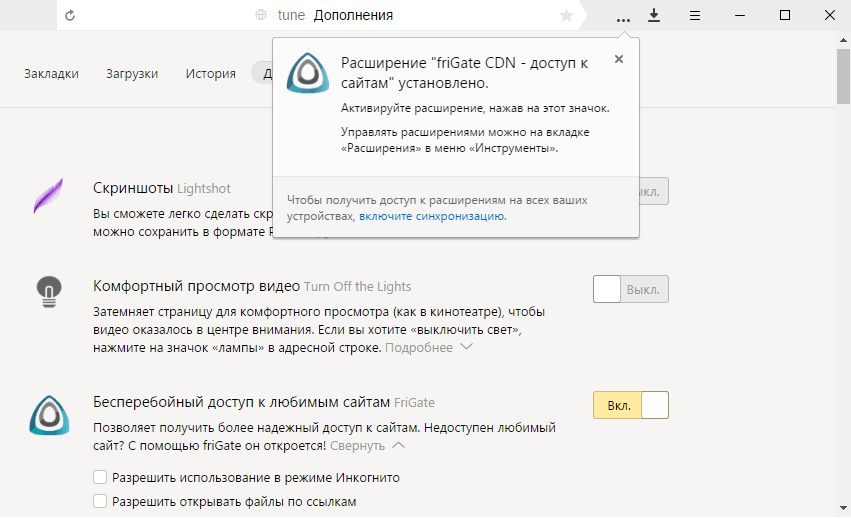
Task: Switch off the FriGate Вкл. toggle
Action: tap(631, 405)
